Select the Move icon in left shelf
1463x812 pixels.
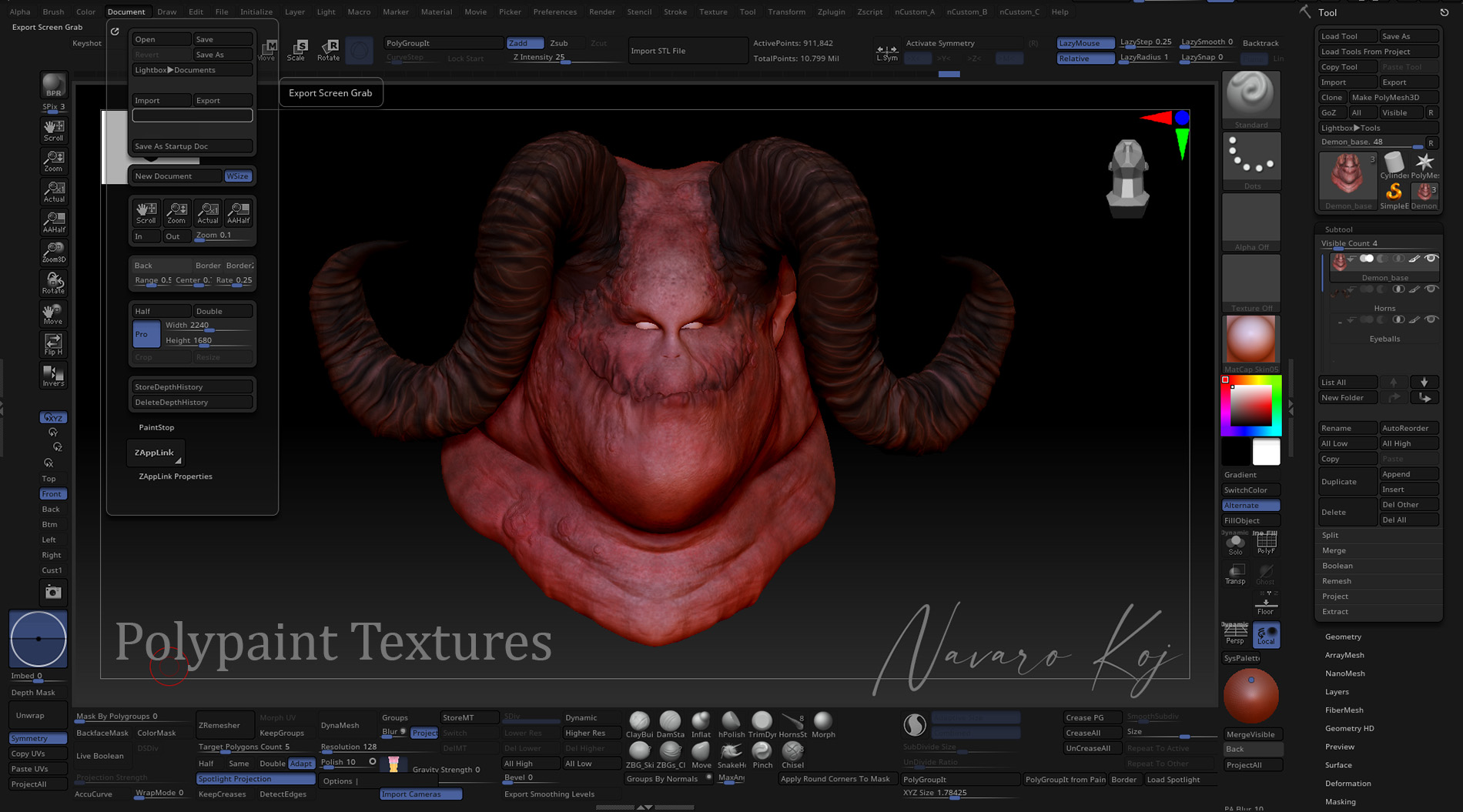(x=53, y=313)
